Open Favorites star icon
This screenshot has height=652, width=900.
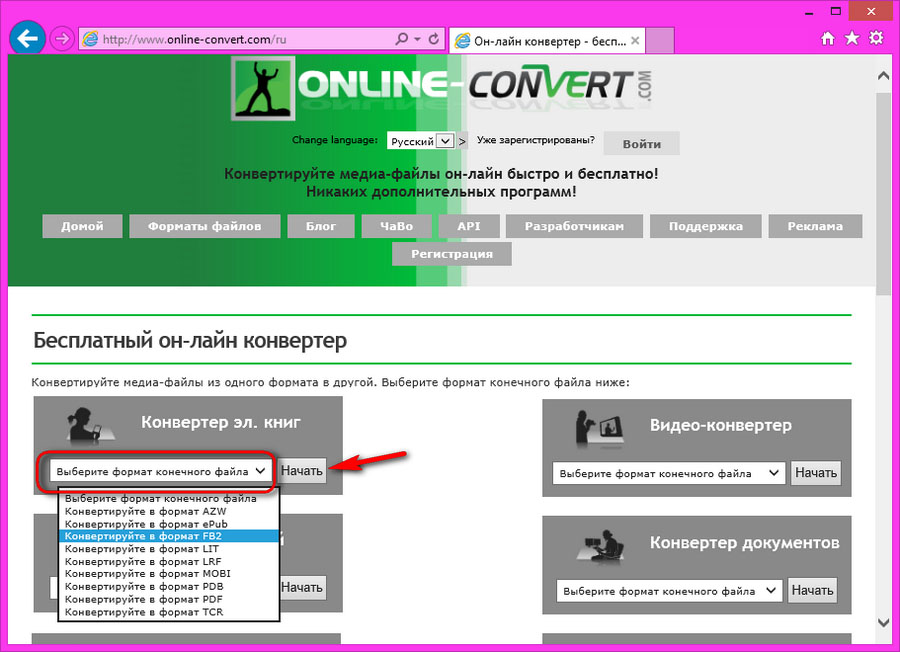coord(852,38)
